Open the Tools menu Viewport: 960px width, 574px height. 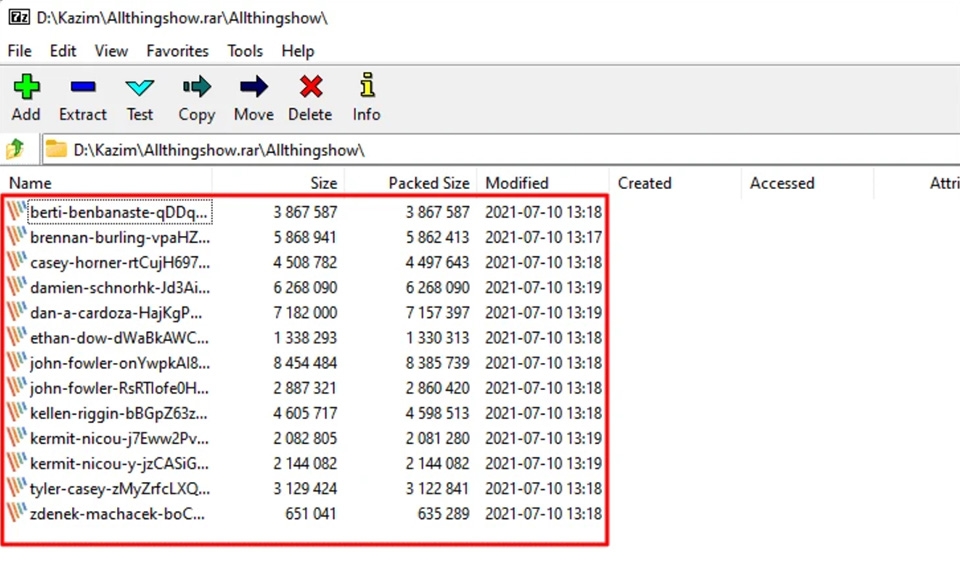[x=245, y=51]
